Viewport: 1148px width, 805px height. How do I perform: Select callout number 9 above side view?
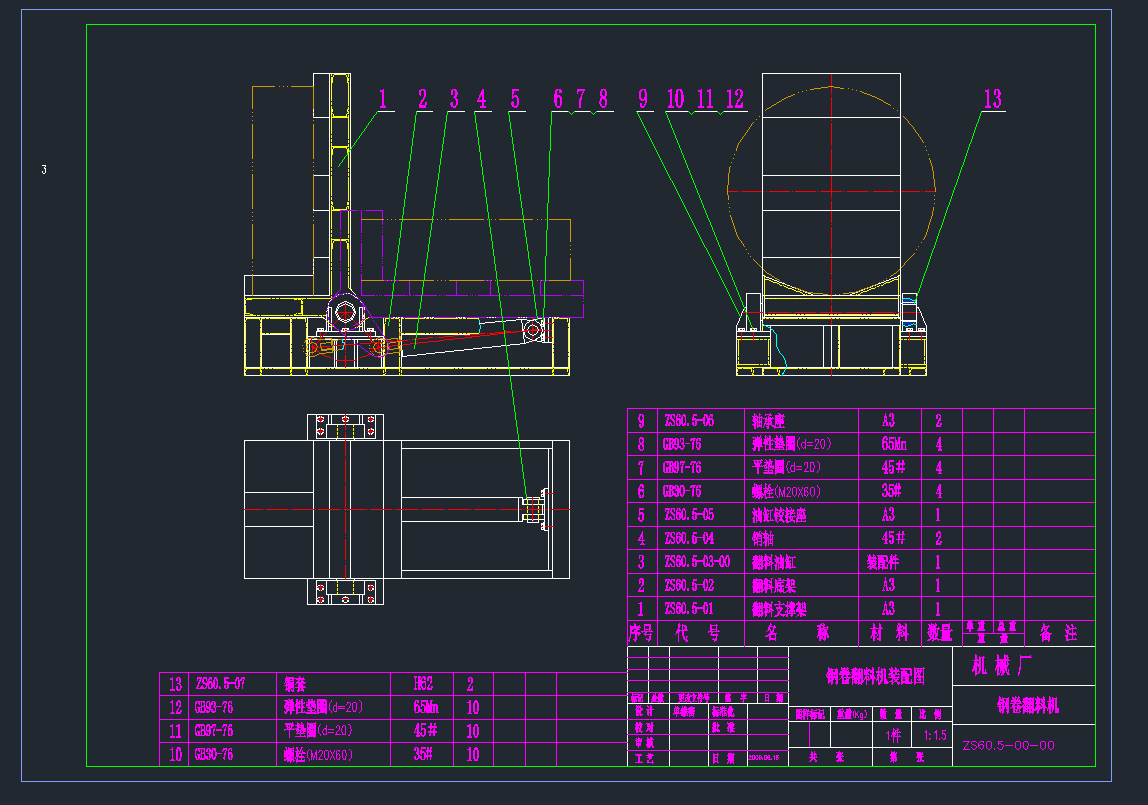coord(643,99)
